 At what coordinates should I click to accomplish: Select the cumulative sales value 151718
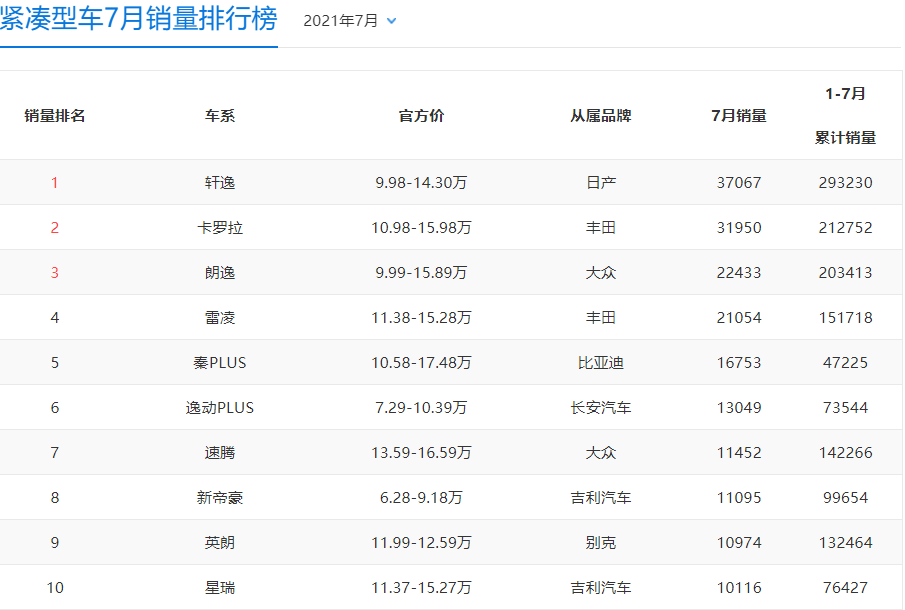(846, 317)
